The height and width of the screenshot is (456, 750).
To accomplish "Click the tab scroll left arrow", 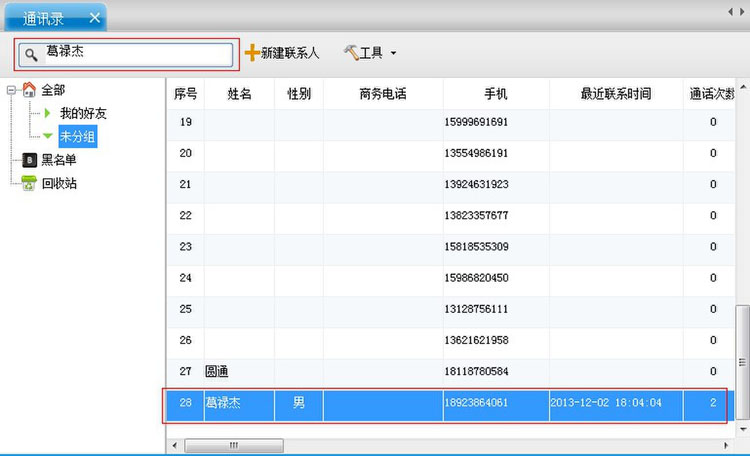I will [x=730, y=11].
